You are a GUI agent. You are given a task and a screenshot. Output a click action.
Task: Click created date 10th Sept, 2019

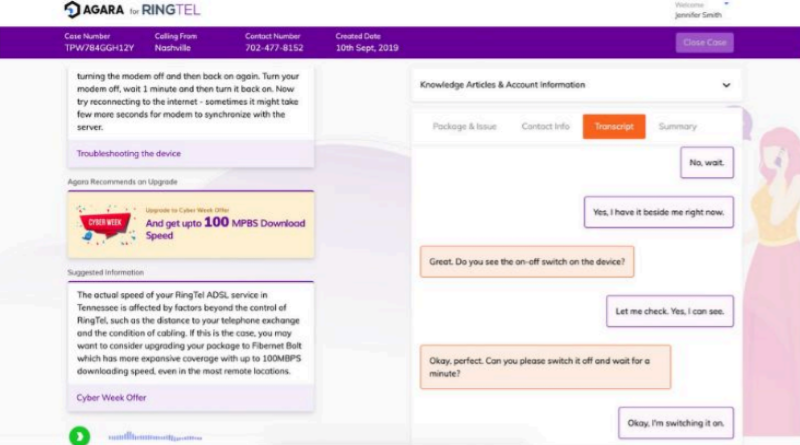point(367,48)
